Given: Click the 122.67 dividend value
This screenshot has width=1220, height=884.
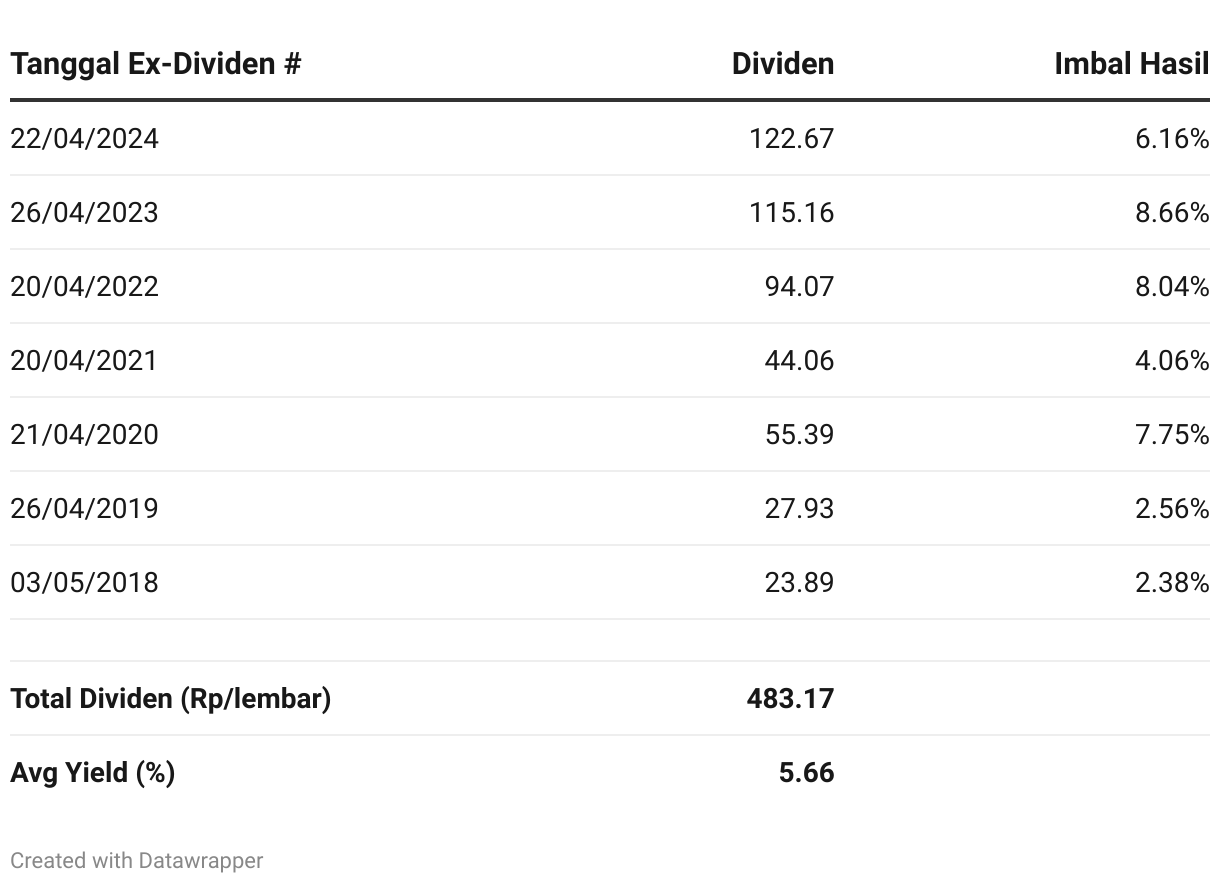Looking at the screenshot, I should pyautogui.click(x=791, y=138).
